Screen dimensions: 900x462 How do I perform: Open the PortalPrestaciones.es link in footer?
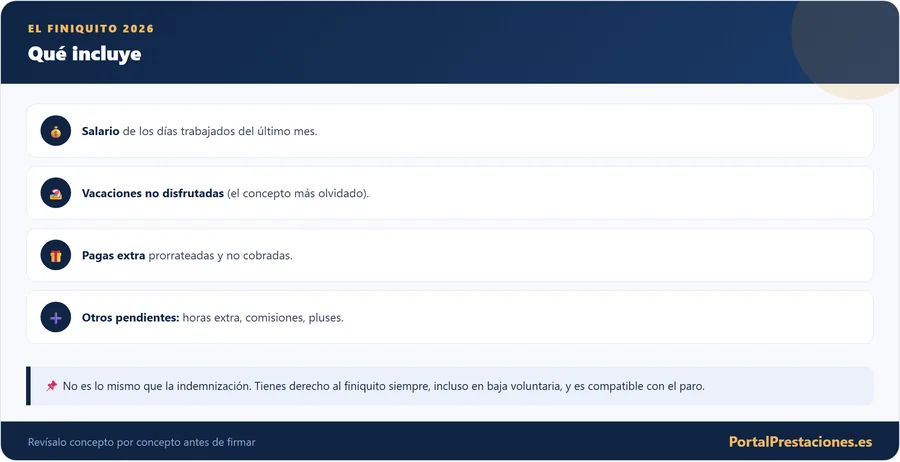(x=800, y=442)
